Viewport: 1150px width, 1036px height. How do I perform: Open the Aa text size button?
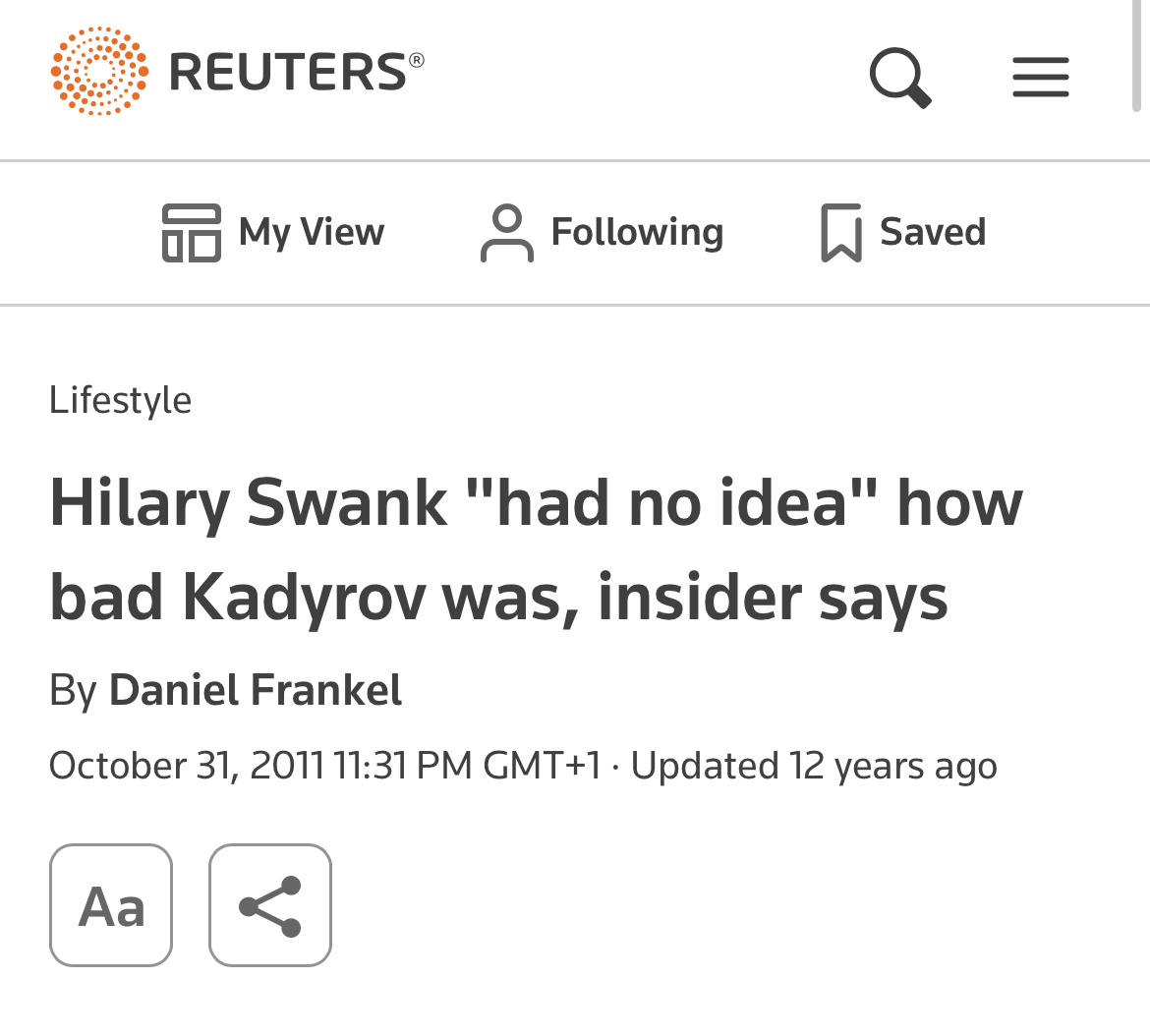click(111, 905)
